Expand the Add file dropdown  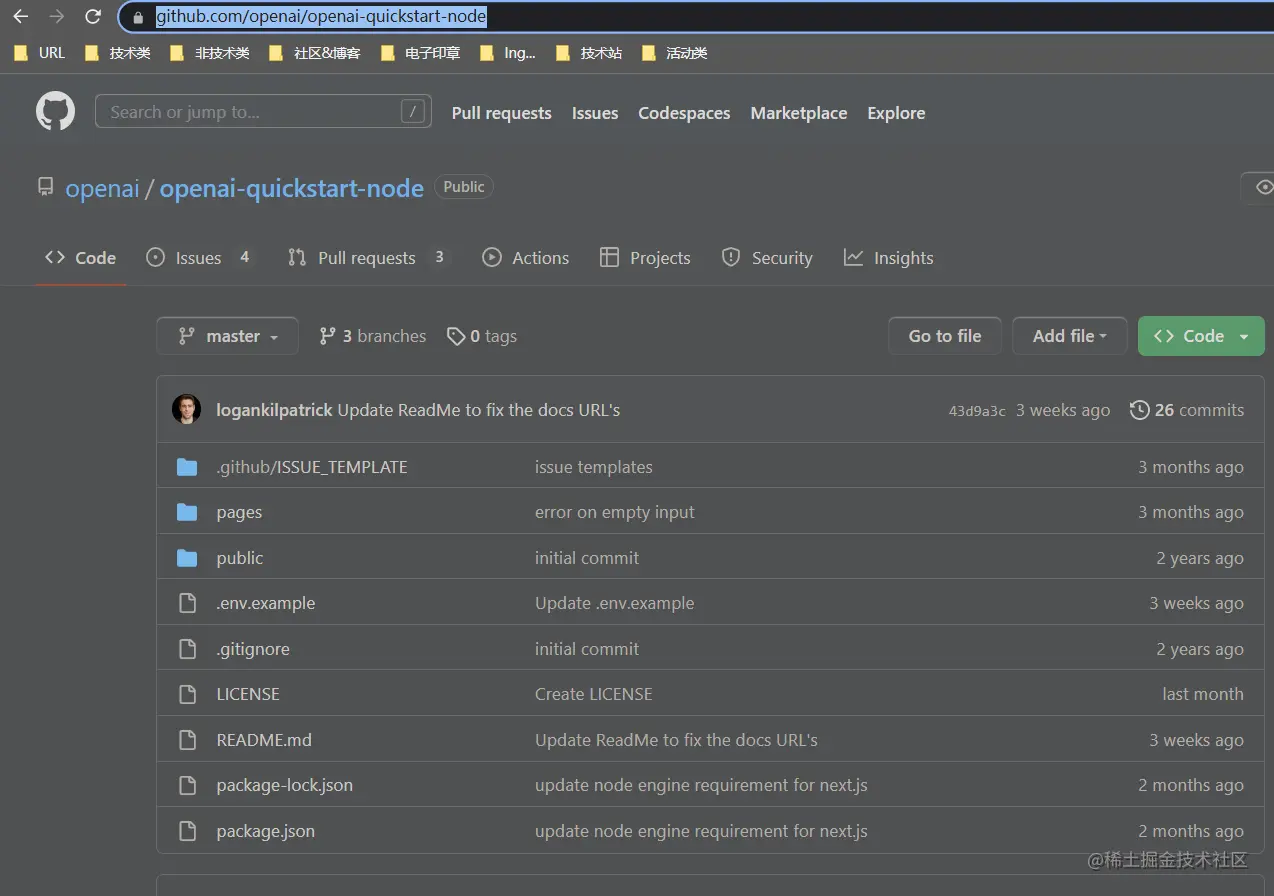coord(1069,336)
